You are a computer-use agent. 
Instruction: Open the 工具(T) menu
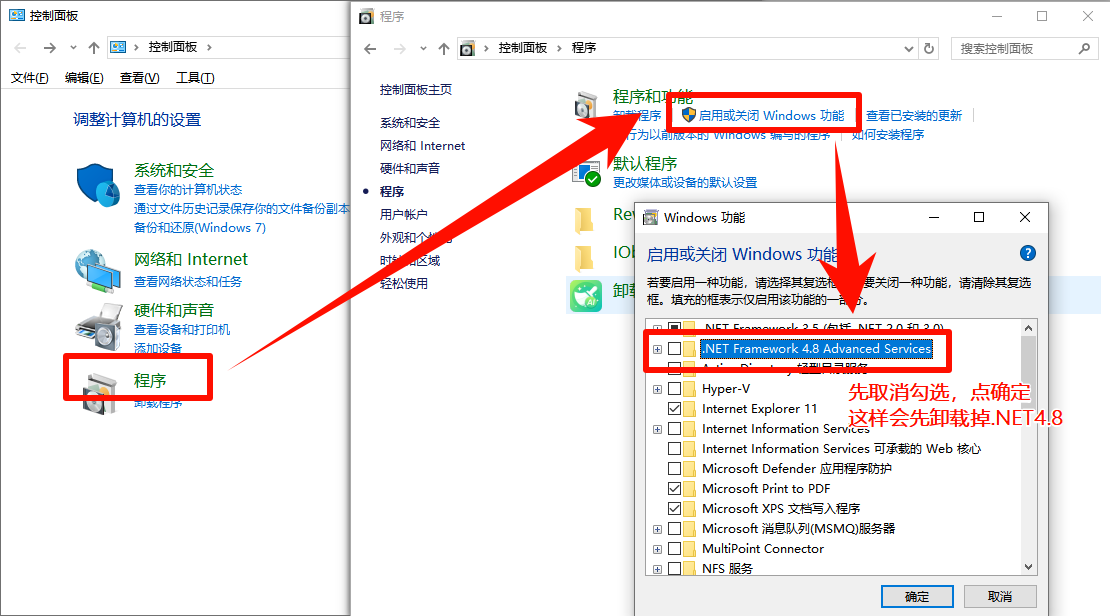point(195,78)
